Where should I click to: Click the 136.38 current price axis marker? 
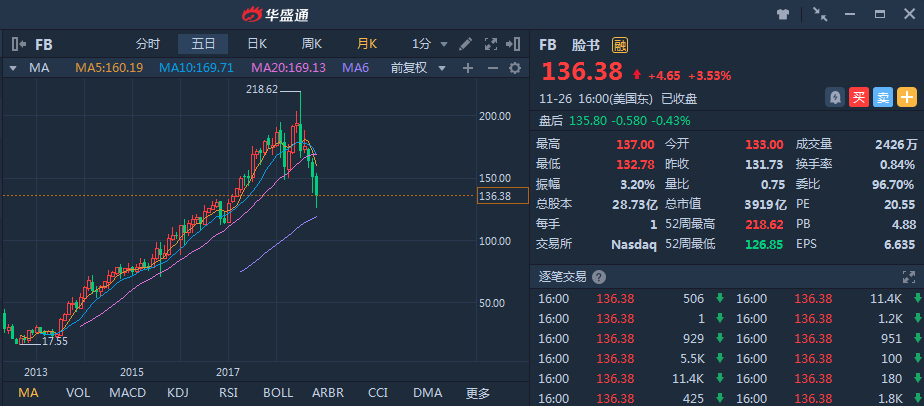tap(503, 196)
